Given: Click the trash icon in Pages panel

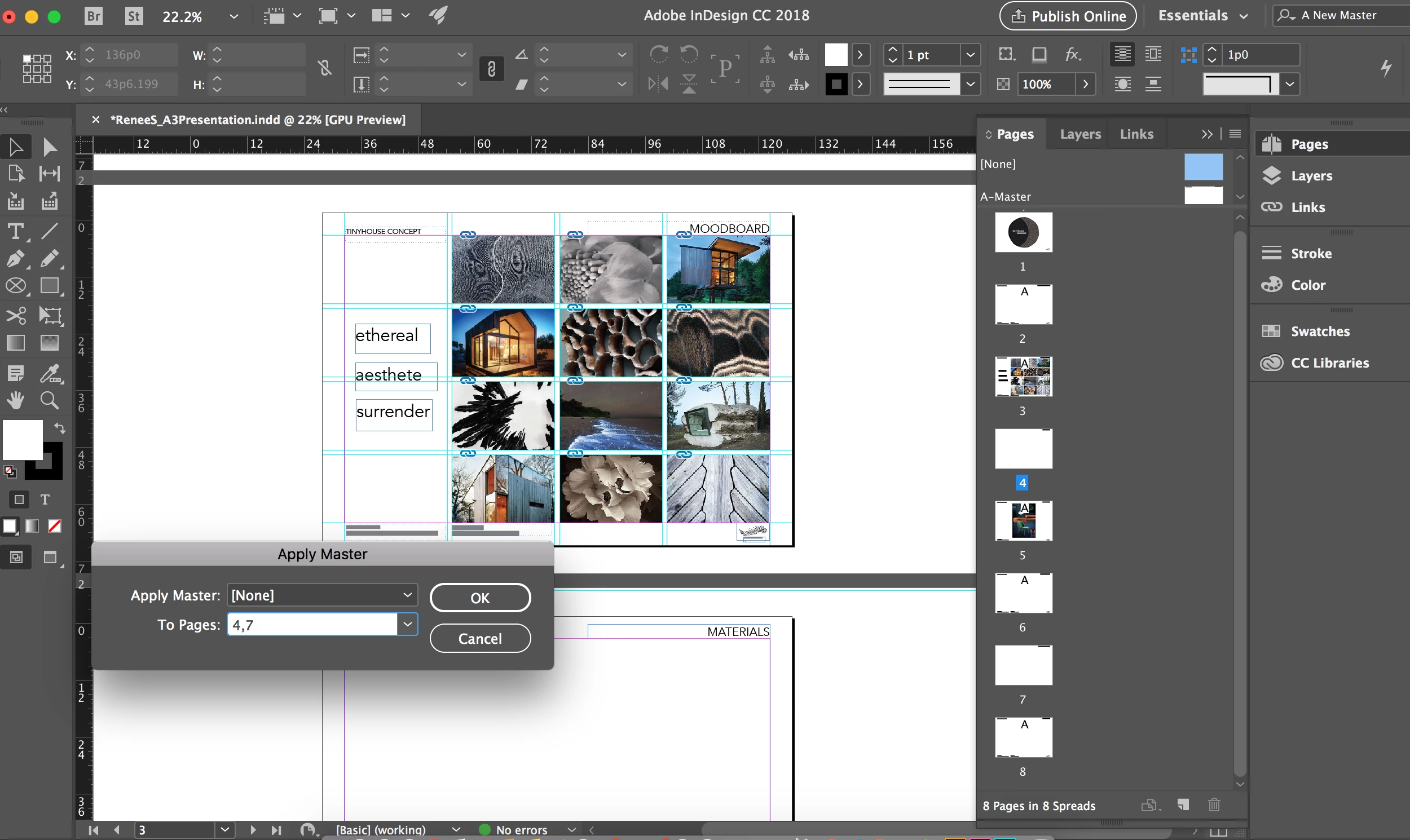Looking at the screenshot, I should [x=1214, y=804].
